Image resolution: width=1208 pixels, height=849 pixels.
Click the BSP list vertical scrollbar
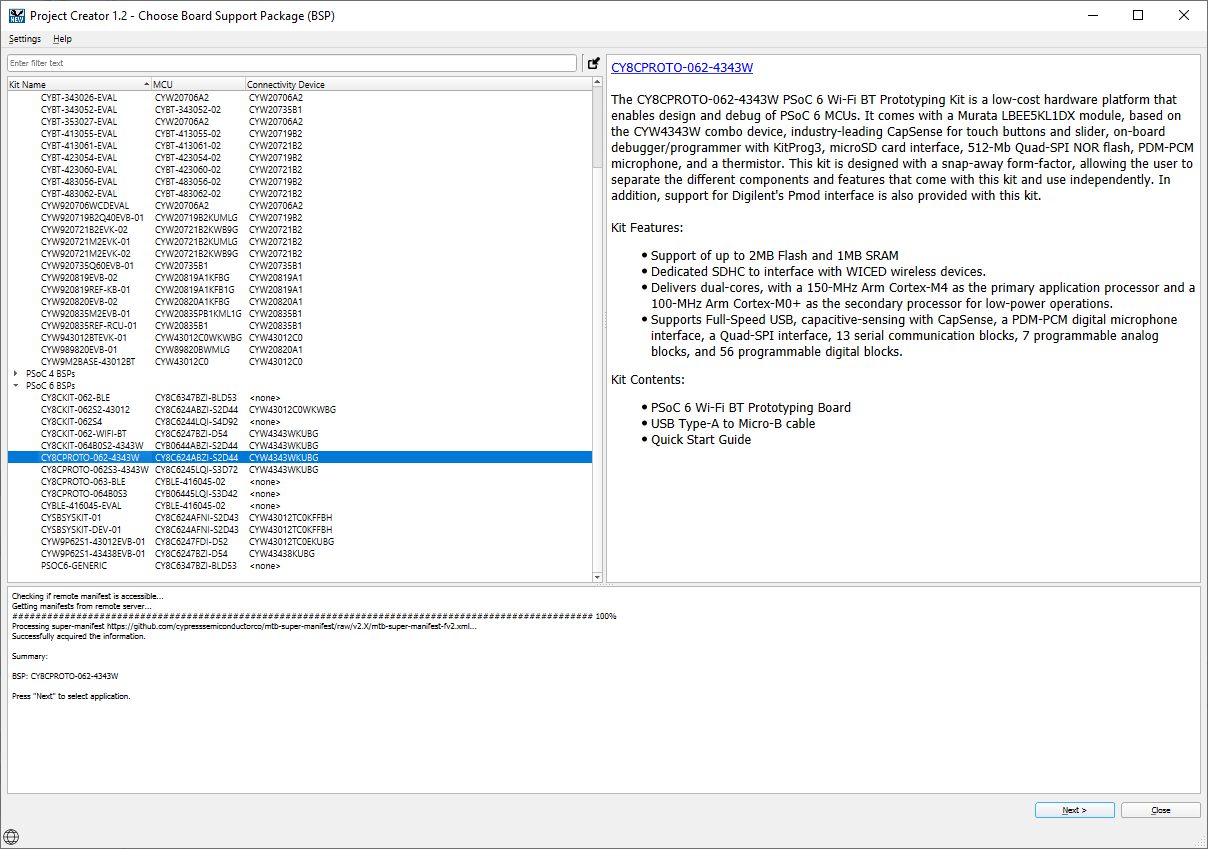597,330
